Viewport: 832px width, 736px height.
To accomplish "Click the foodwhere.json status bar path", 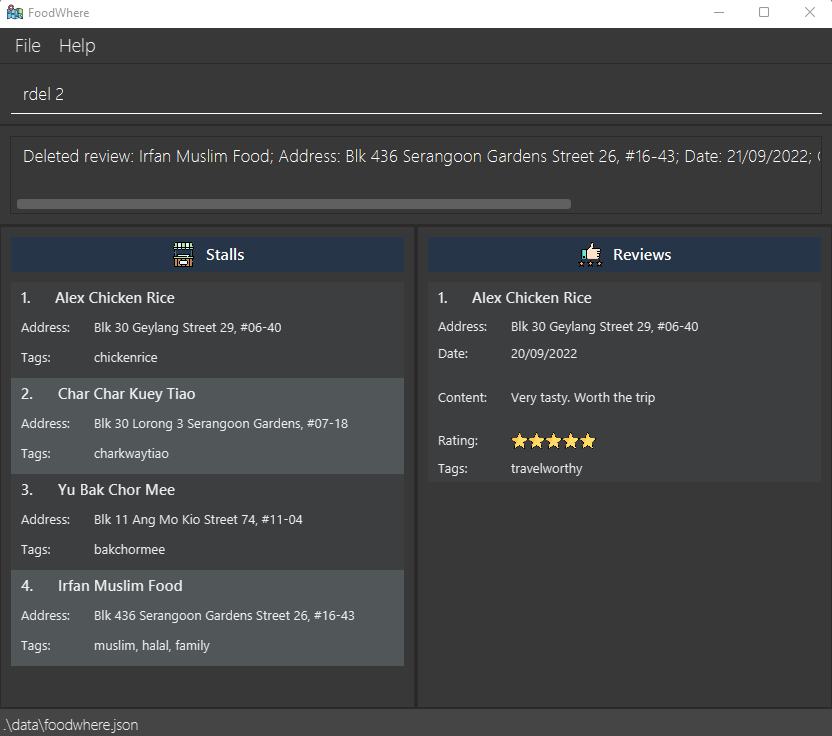I will pos(71,725).
